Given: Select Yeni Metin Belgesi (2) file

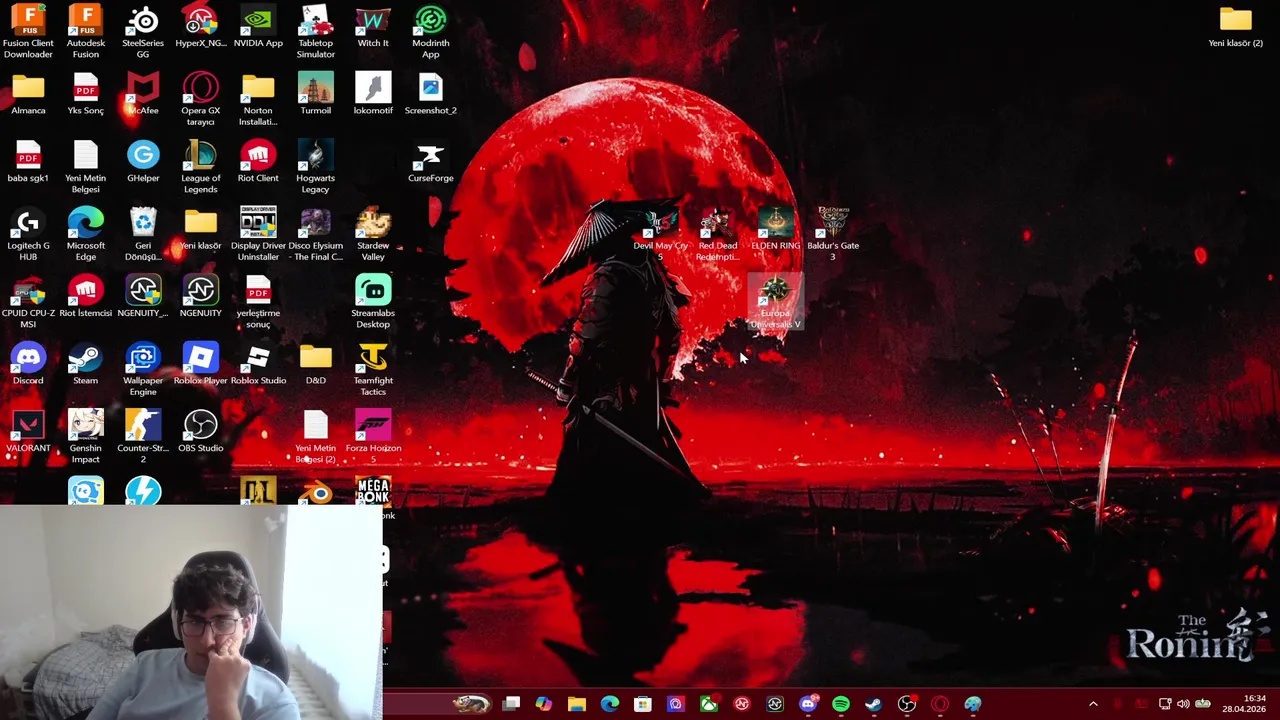Looking at the screenshot, I should pyautogui.click(x=315, y=437).
